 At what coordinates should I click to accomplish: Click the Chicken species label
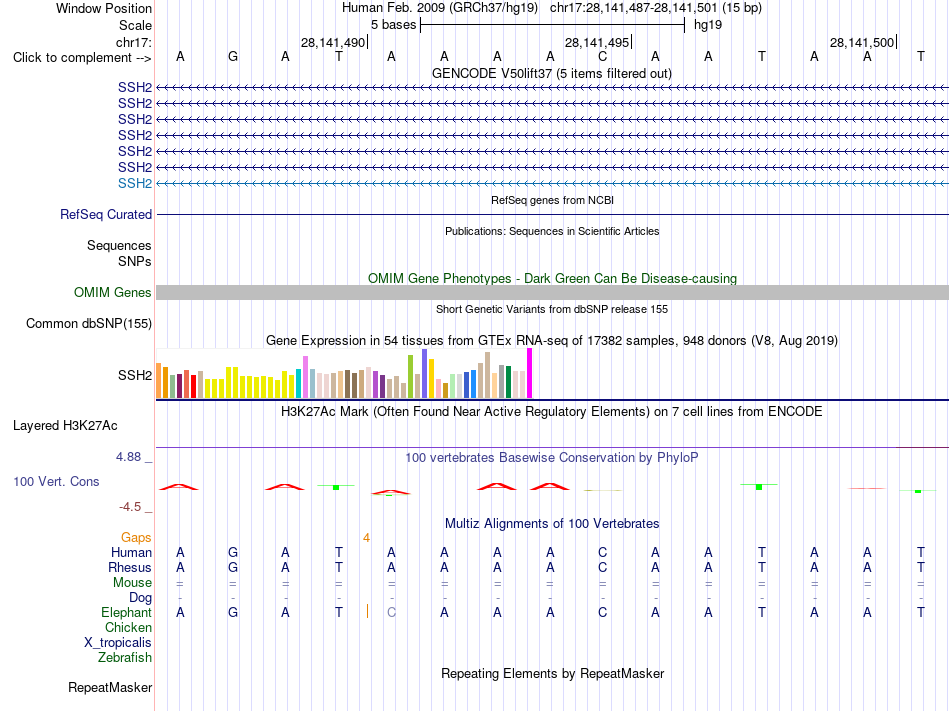point(128,627)
